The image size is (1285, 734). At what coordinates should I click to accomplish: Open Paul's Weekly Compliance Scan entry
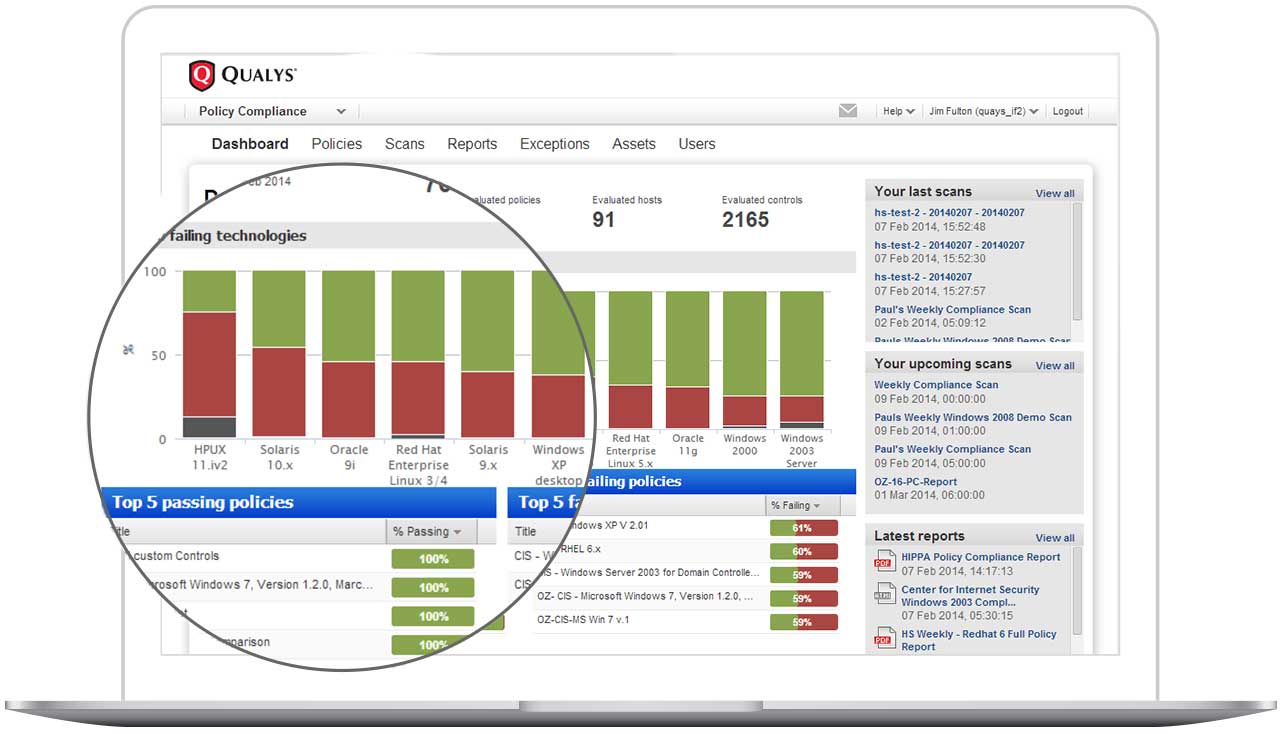click(951, 309)
